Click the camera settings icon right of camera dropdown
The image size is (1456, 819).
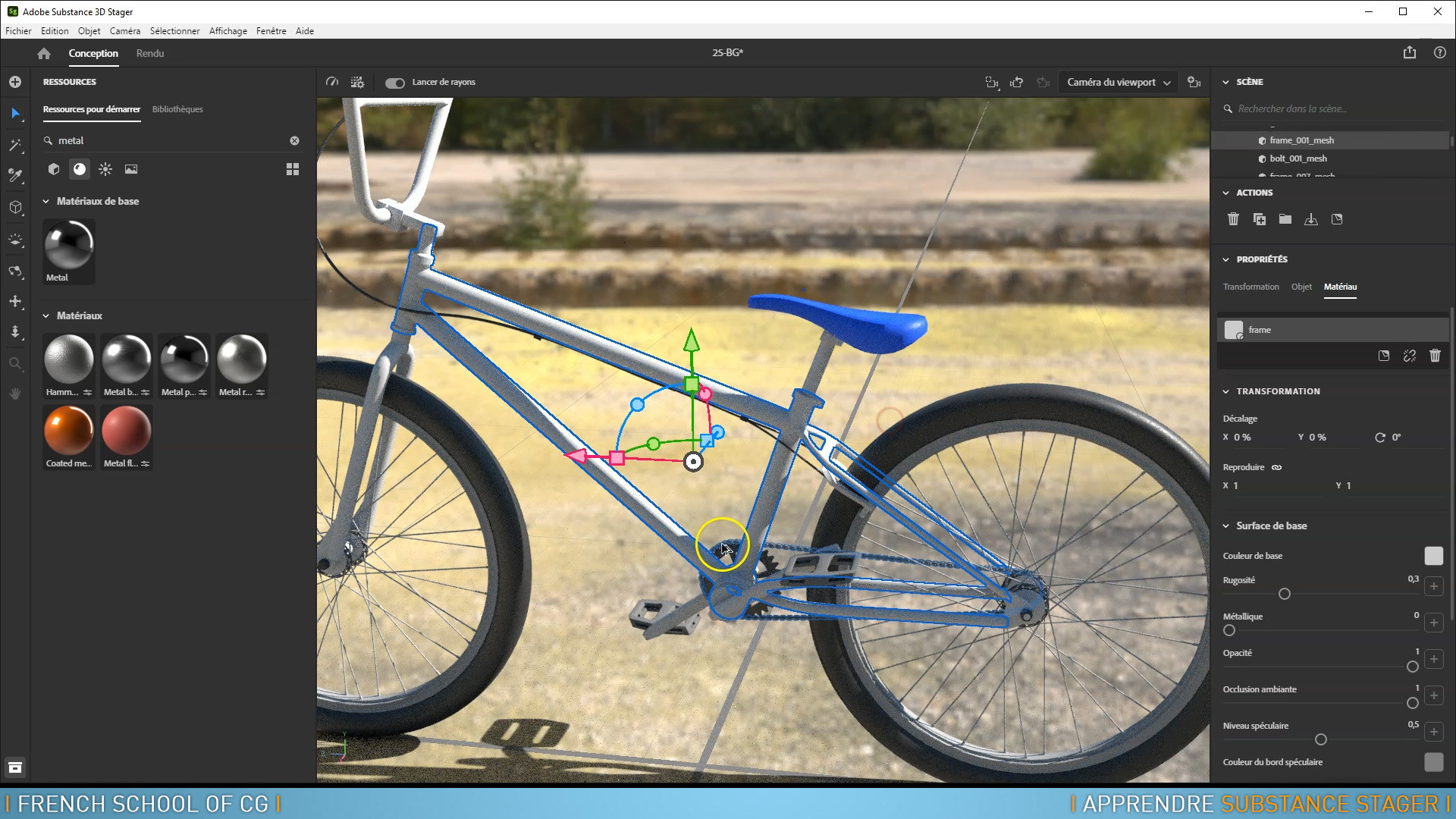(1194, 82)
